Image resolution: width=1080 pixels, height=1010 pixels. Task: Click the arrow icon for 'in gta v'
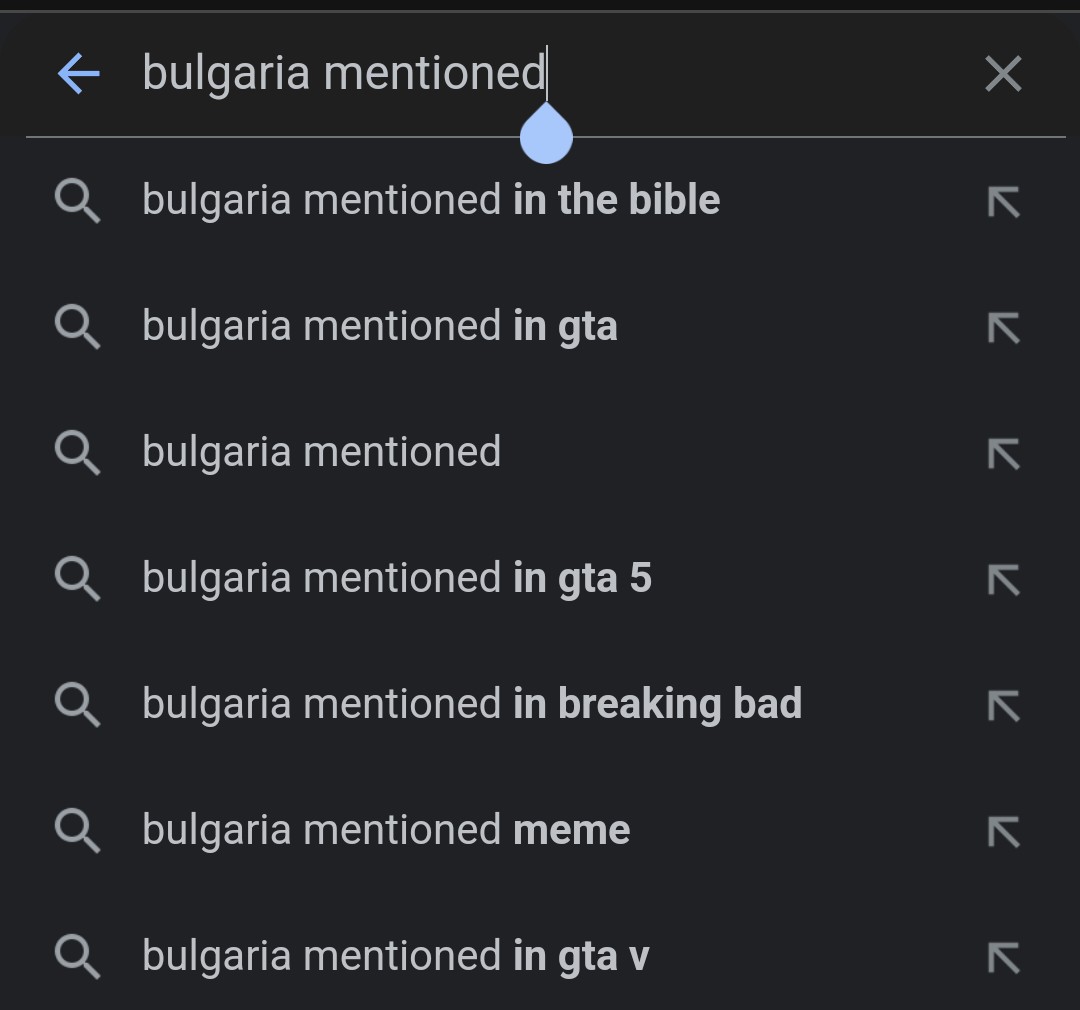click(x=1003, y=958)
